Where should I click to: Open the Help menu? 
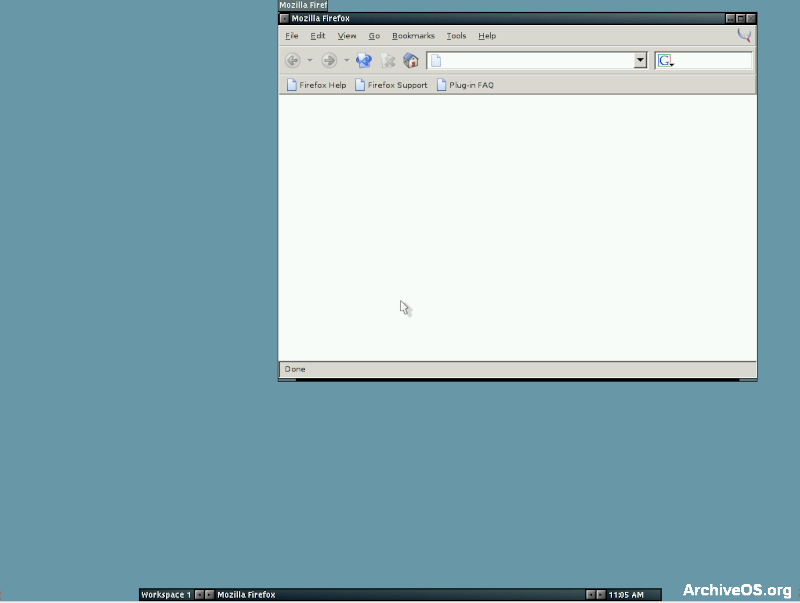click(487, 36)
